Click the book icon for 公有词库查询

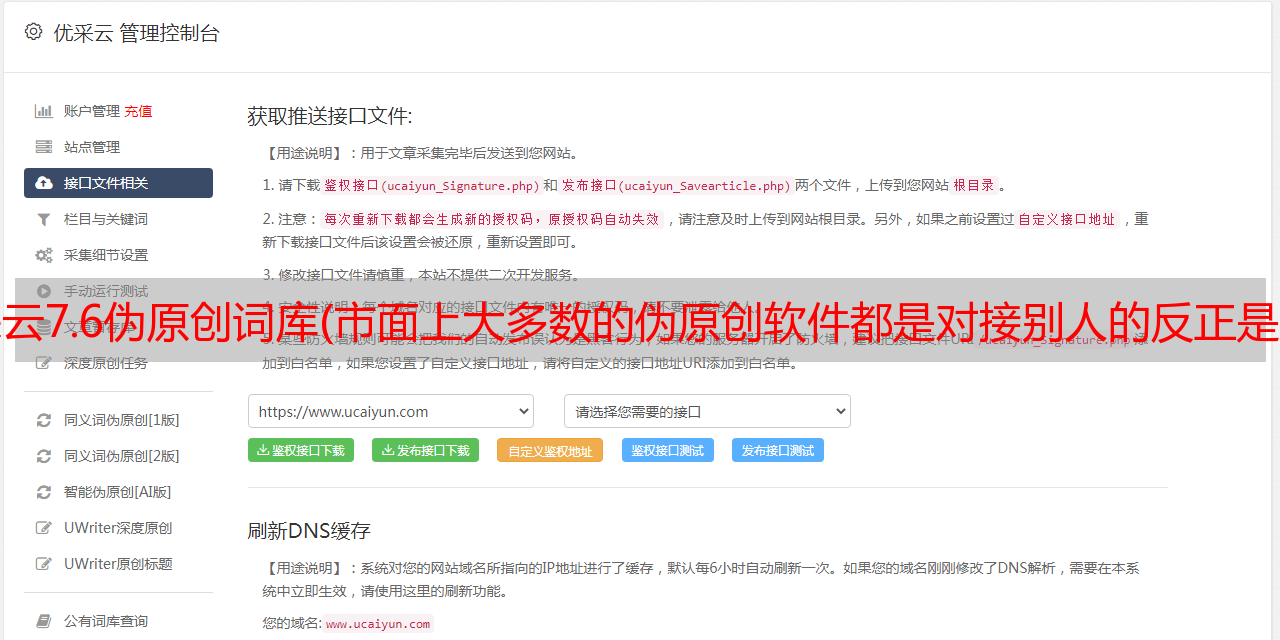44,621
